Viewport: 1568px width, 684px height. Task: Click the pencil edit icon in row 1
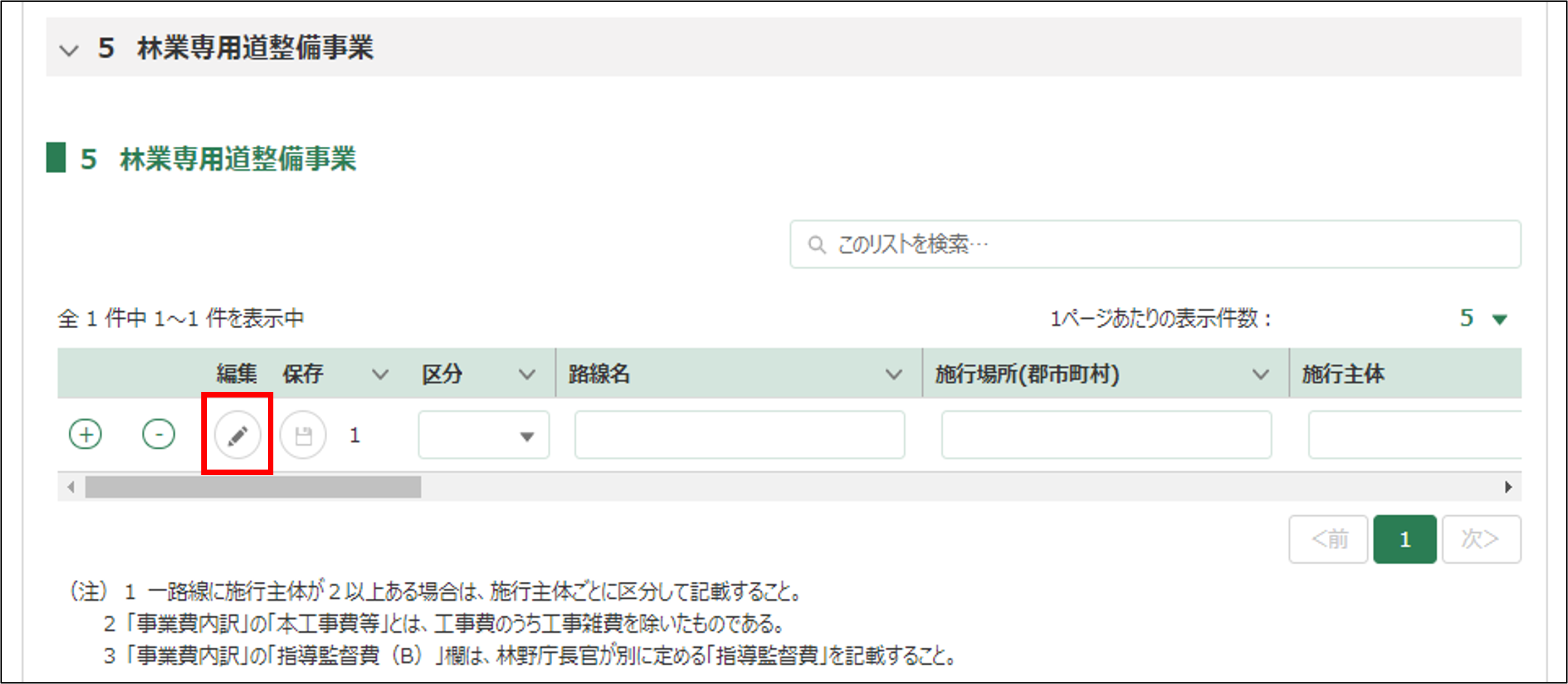[238, 435]
